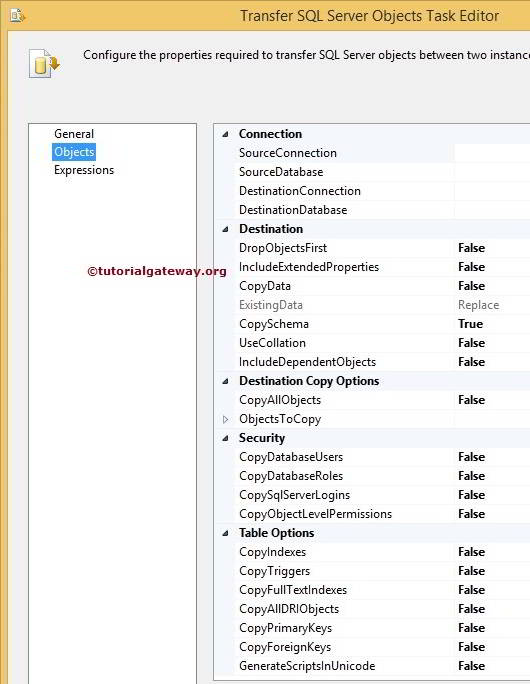Select the IncludeDependentObjects False value
The image size is (530, 684).
(x=472, y=362)
